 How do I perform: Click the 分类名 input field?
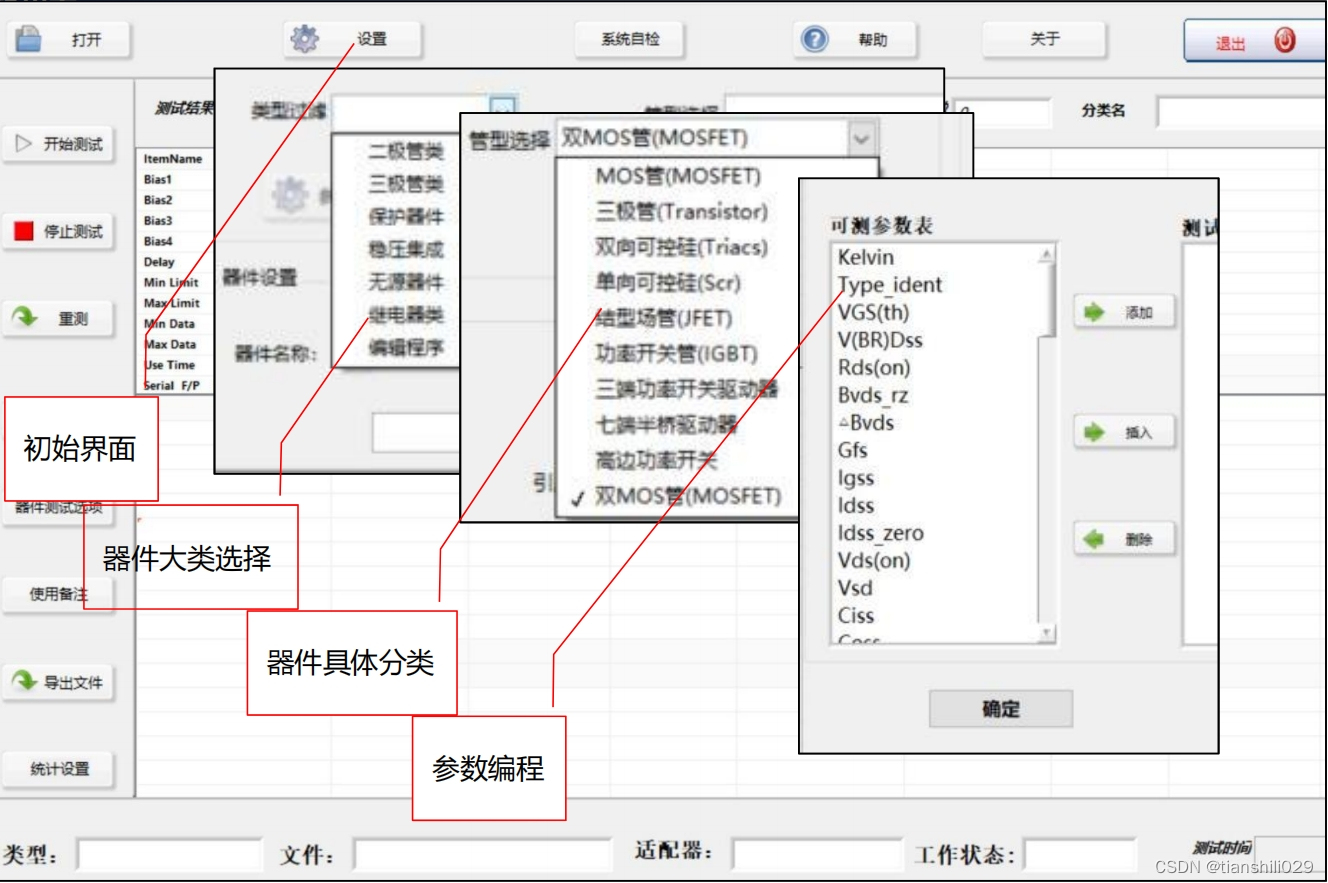tap(1242, 112)
